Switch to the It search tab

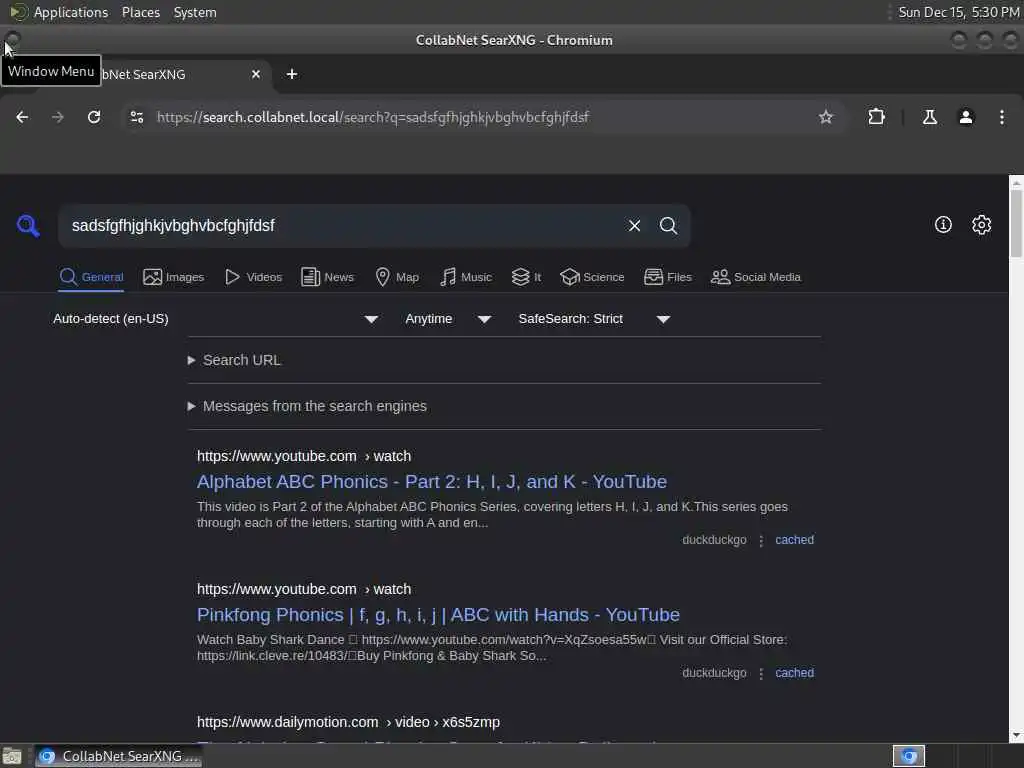coord(526,277)
